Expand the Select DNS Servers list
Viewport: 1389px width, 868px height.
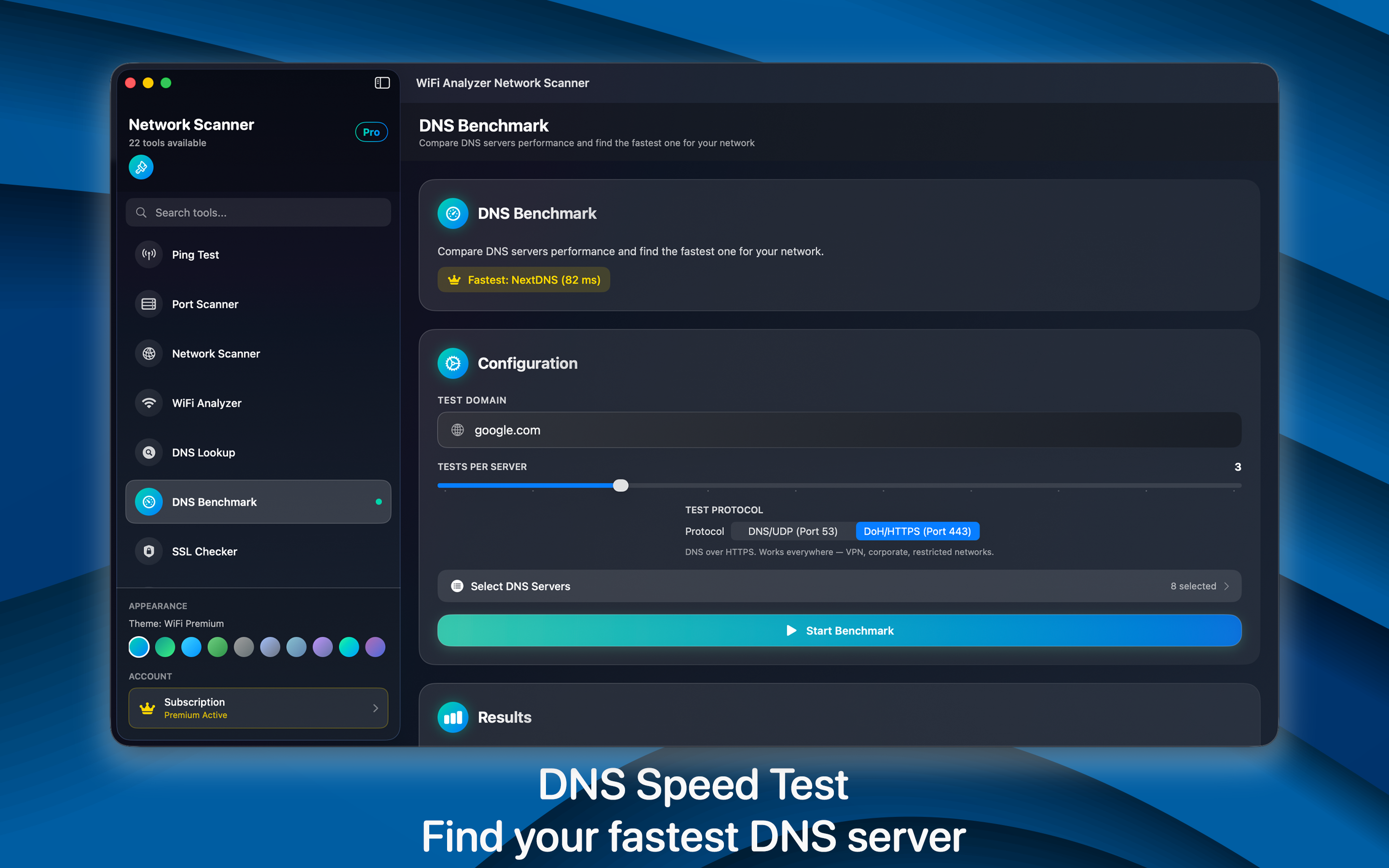[x=519, y=586]
